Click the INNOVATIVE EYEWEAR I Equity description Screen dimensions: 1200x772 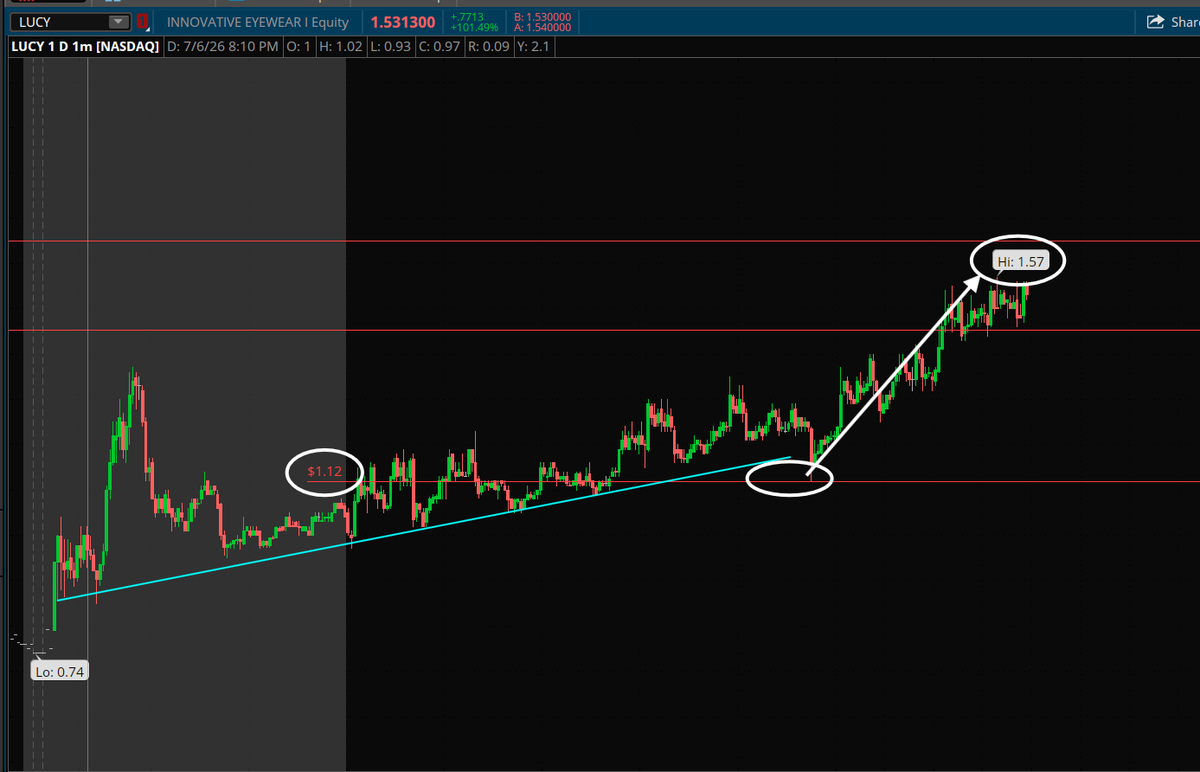click(x=257, y=22)
